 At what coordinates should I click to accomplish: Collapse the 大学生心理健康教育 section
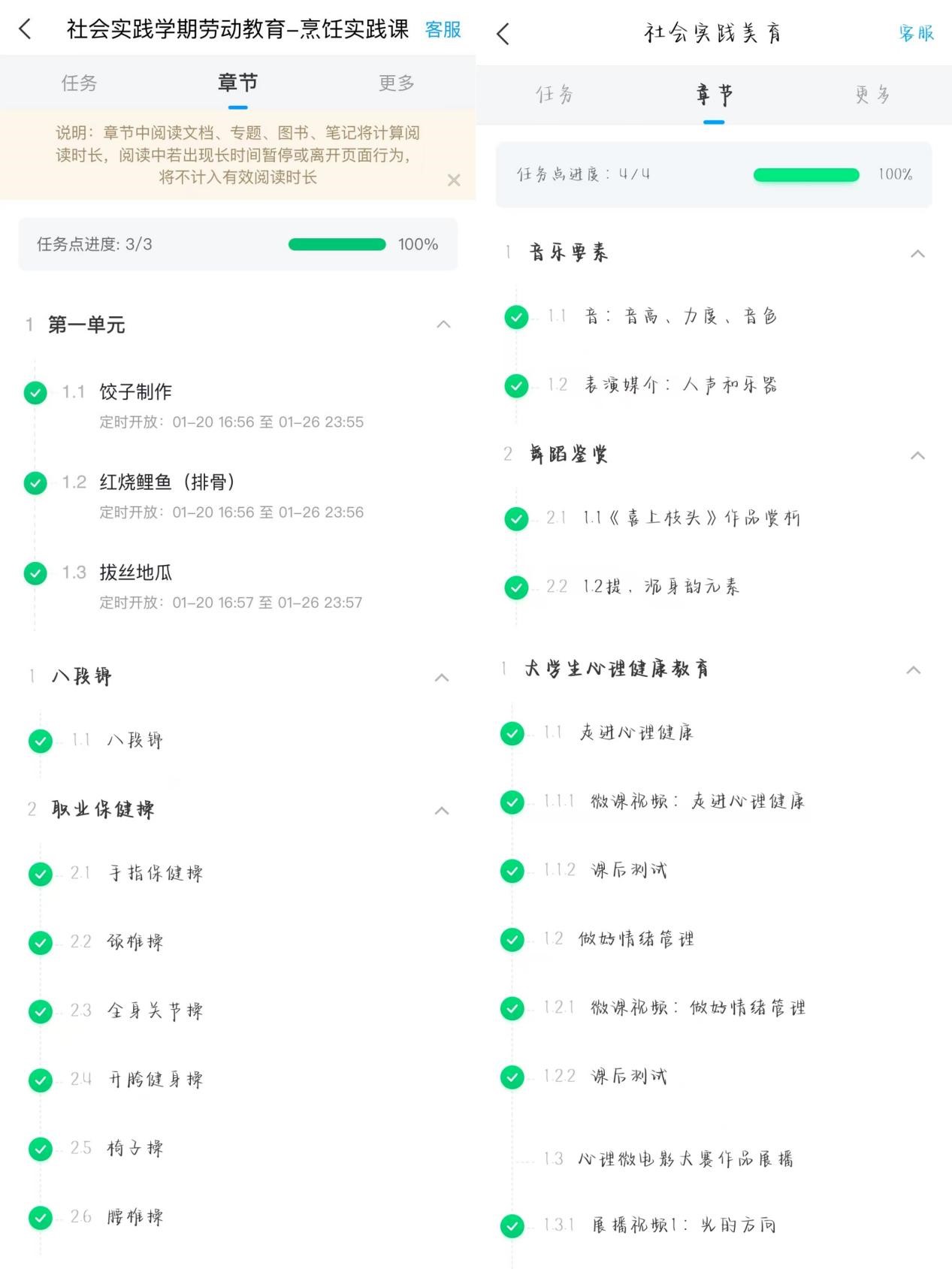914,670
